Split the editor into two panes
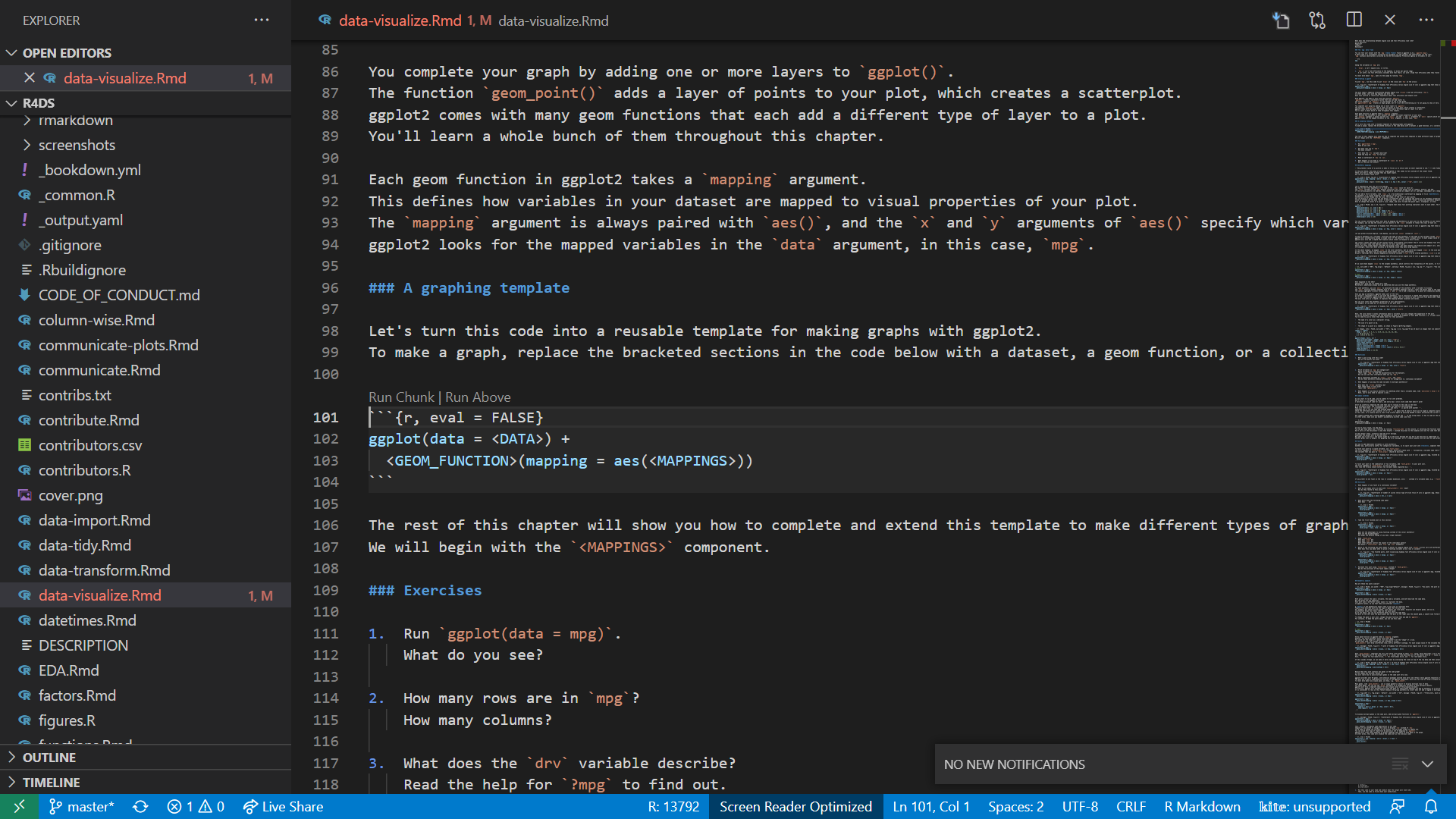 (1354, 20)
